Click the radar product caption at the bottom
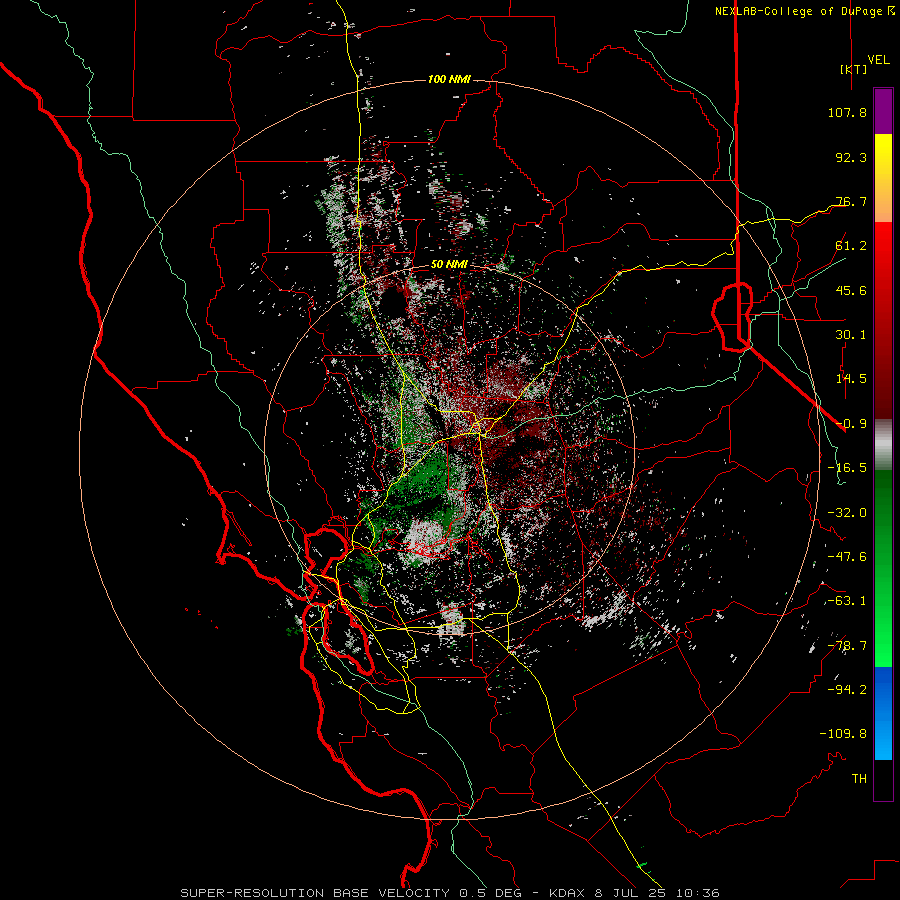The width and height of the screenshot is (900, 900). 449,893
